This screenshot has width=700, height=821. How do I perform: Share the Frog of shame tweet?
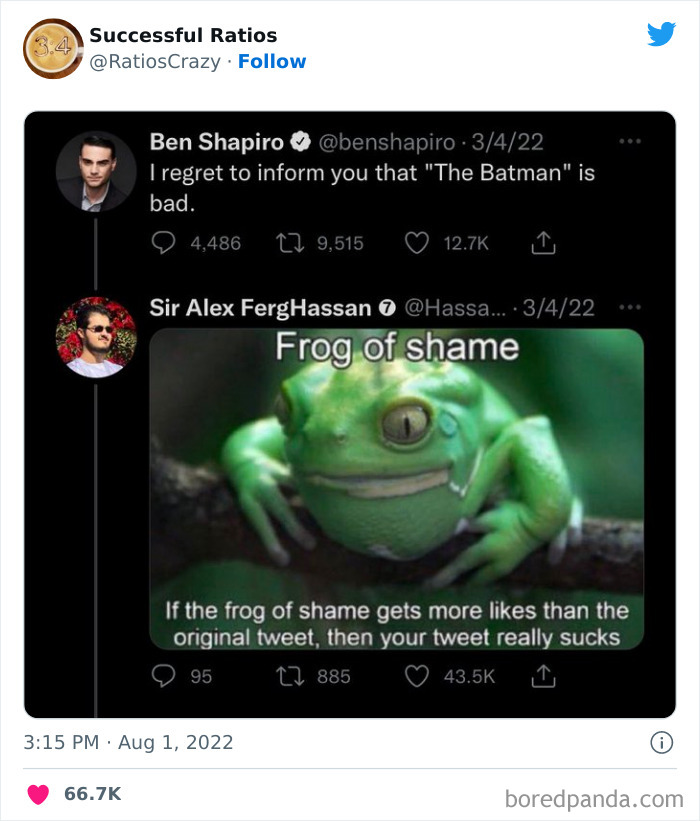pyautogui.click(x=541, y=677)
